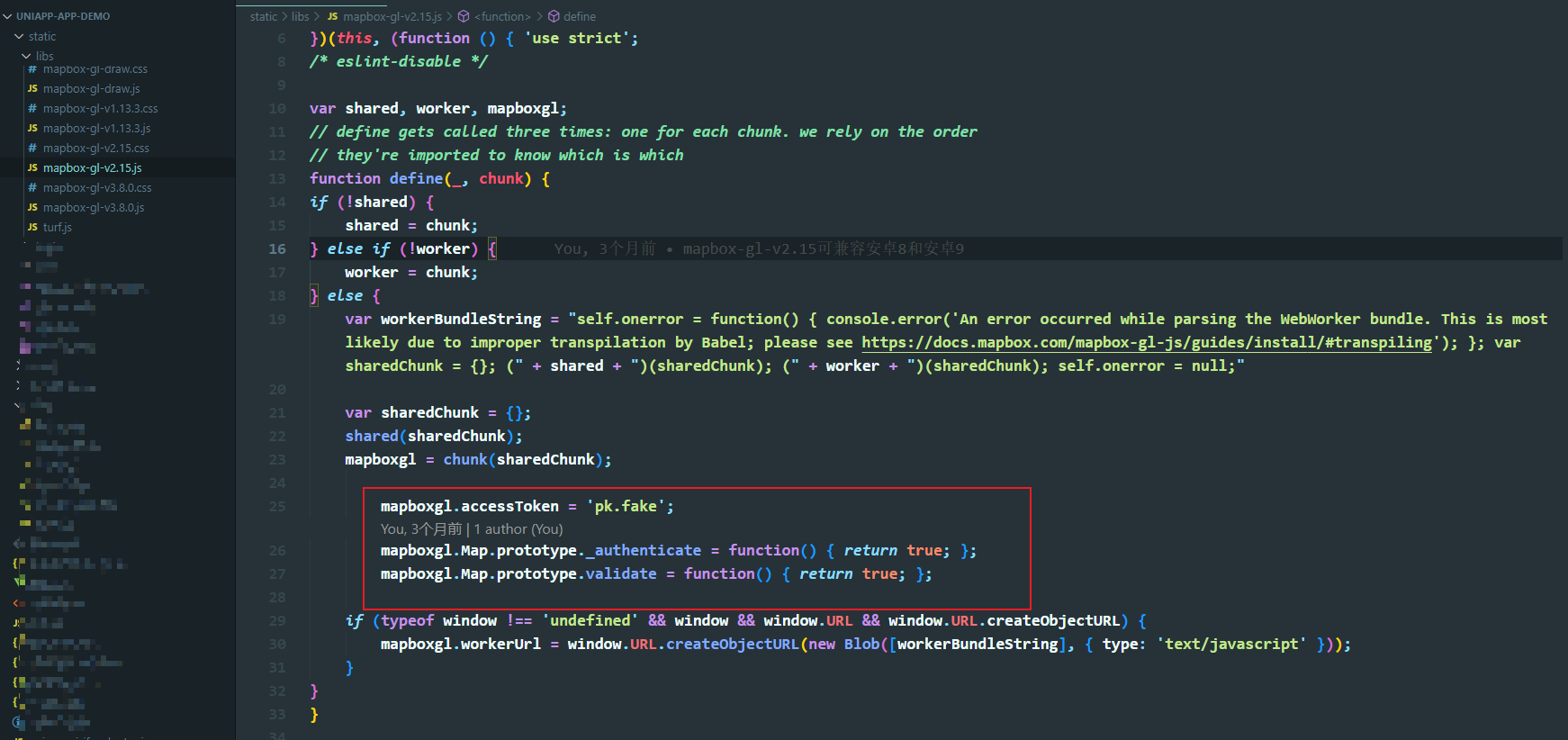The image size is (1568, 740).
Task: Click '_authenticate' property in code
Action: [644, 550]
